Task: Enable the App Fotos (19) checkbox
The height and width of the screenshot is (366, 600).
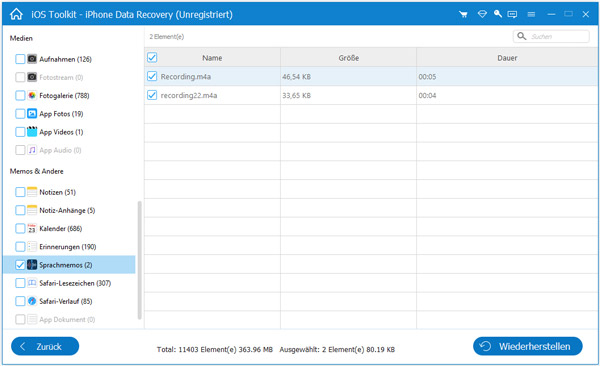Action: click(x=20, y=113)
